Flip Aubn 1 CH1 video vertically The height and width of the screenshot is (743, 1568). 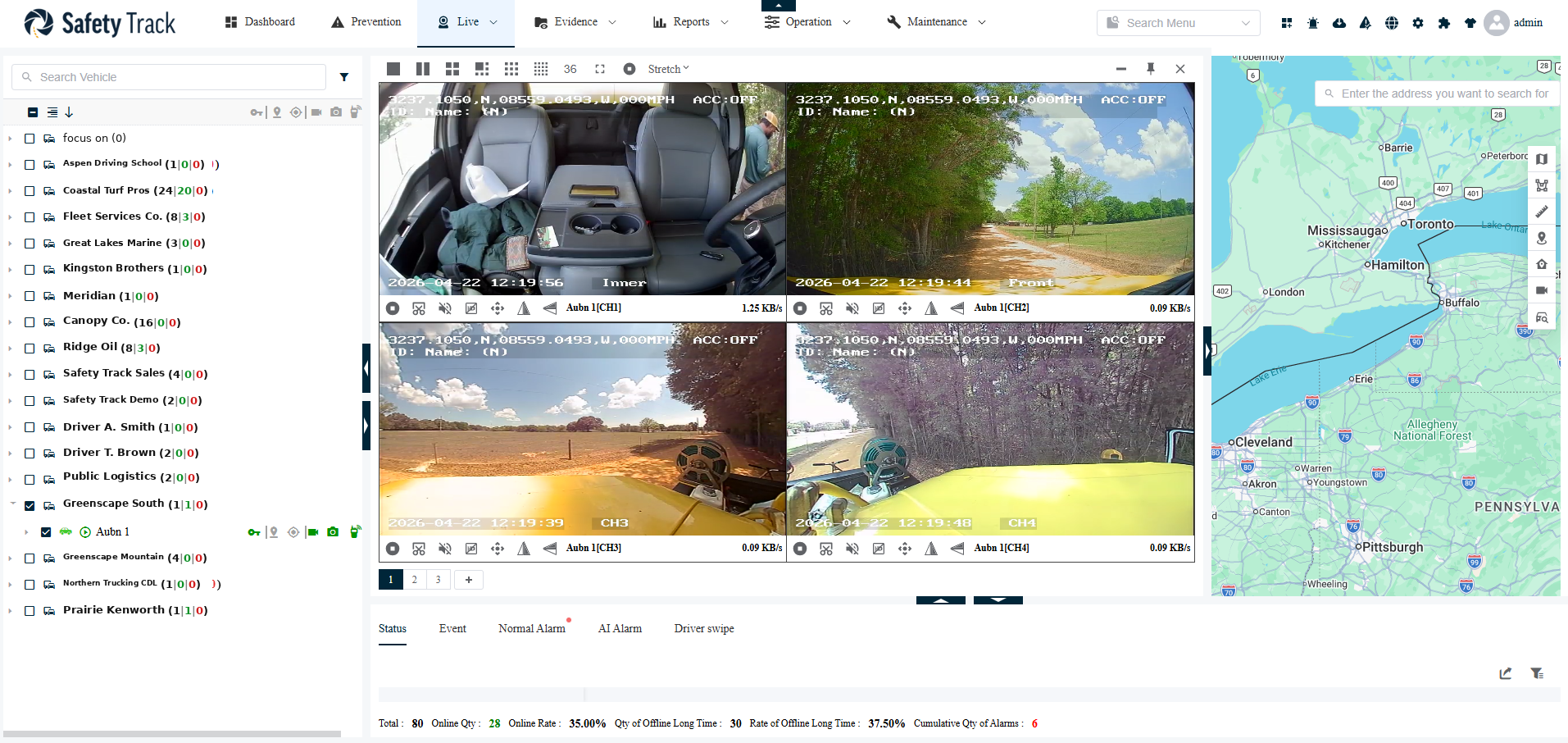[x=550, y=308]
